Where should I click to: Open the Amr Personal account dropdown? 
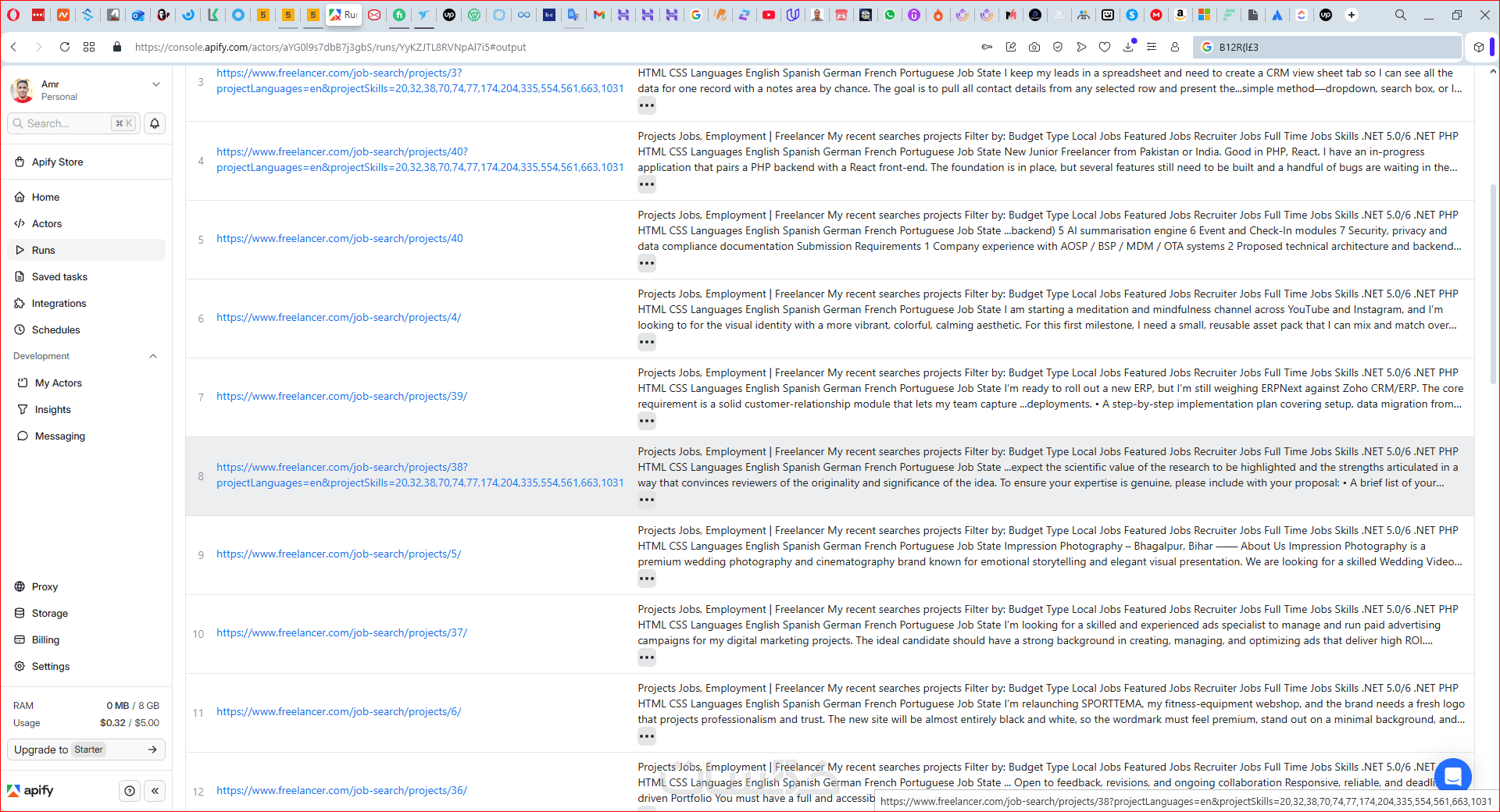pos(86,90)
